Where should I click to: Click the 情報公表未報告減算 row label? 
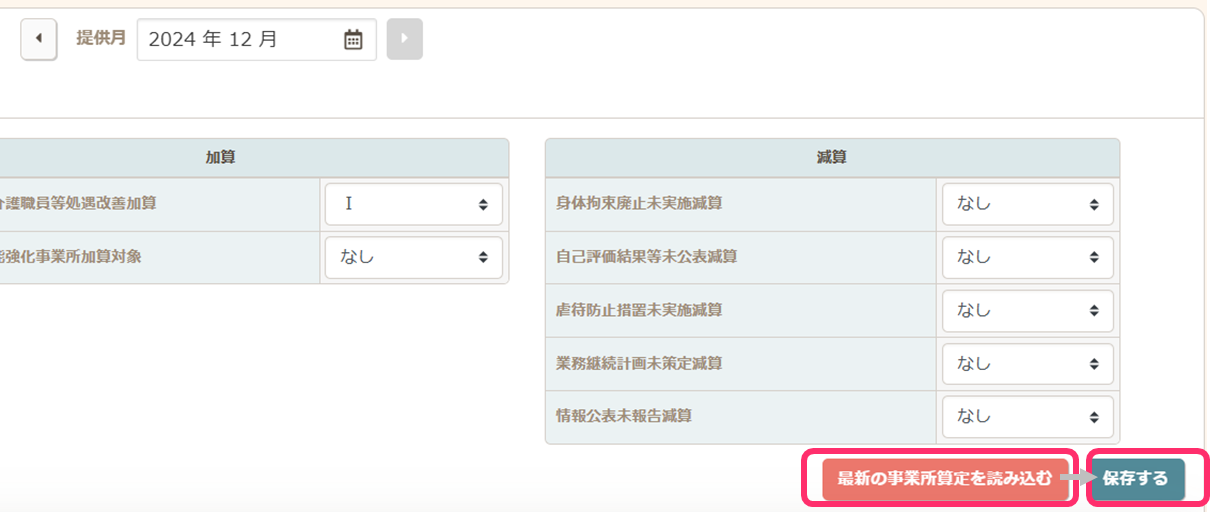tap(624, 416)
